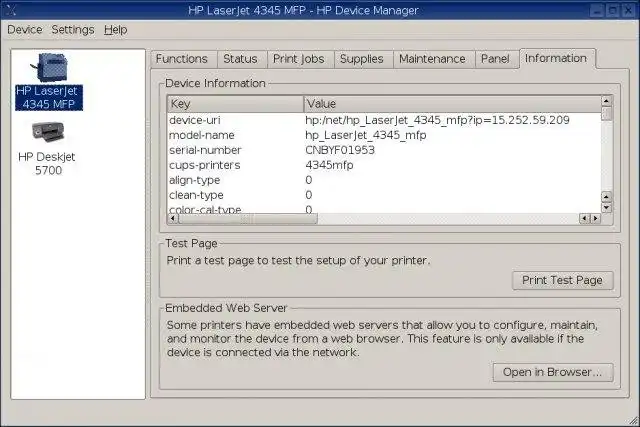The height and width of the screenshot is (427, 640).
Task: Click the value hp_LaserJet_4345_mfp
Action: [366, 135]
